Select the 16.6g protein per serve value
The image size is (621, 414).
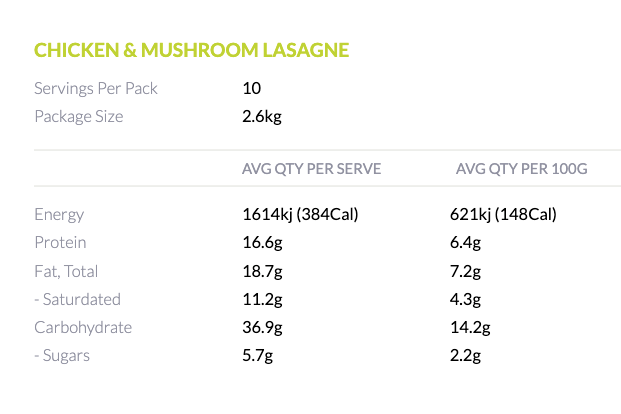[x=262, y=242]
